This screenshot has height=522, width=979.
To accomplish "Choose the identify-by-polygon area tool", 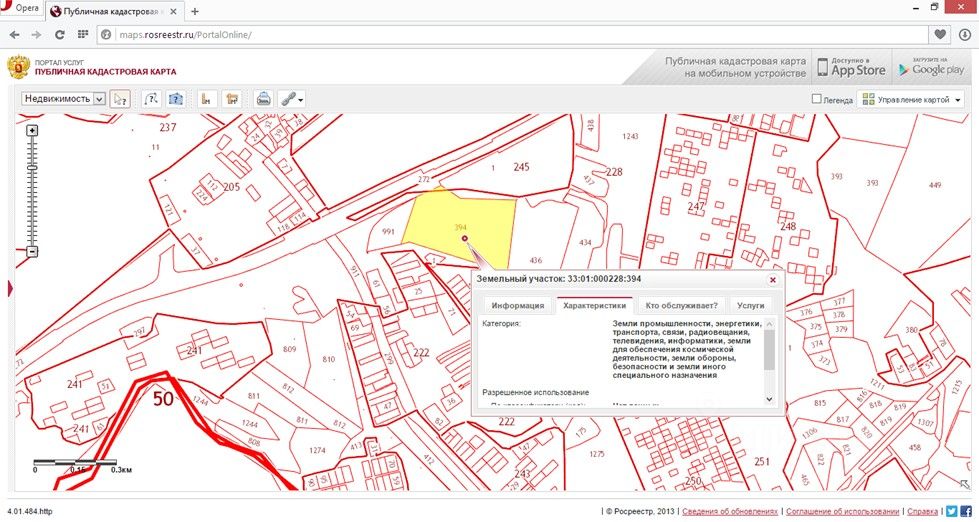I will [x=176, y=99].
